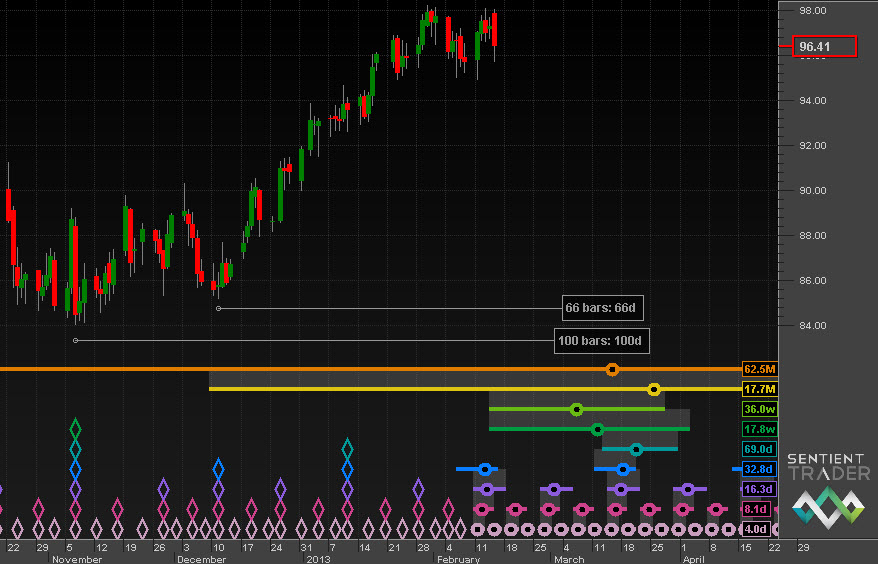Select the 17.7M cycle label
Image resolution: width=878 pixels, height=564 pixels.
click(760, 389)
